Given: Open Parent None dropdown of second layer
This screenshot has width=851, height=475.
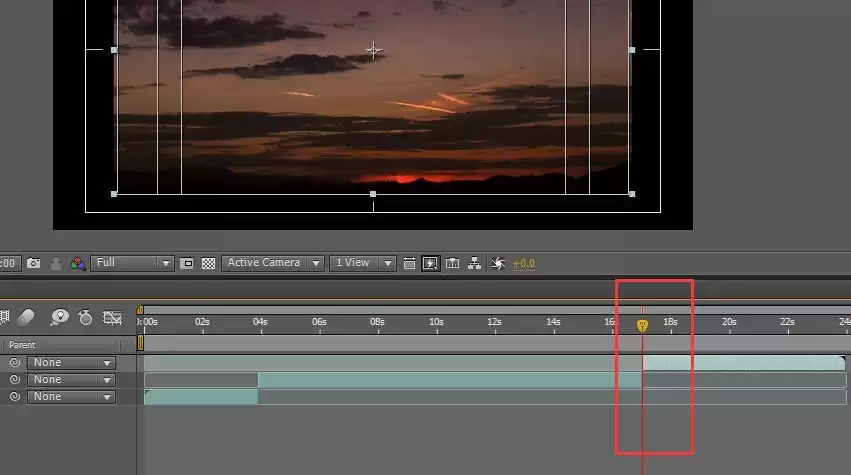Looking at the screenshot, I should pos(71,379).
